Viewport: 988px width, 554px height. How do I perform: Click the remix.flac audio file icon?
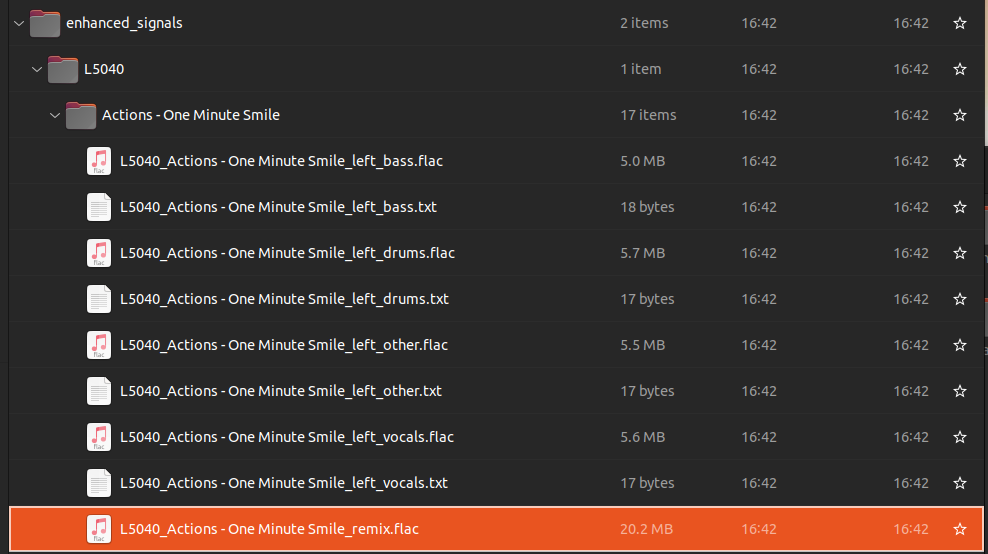coord(99,529)
